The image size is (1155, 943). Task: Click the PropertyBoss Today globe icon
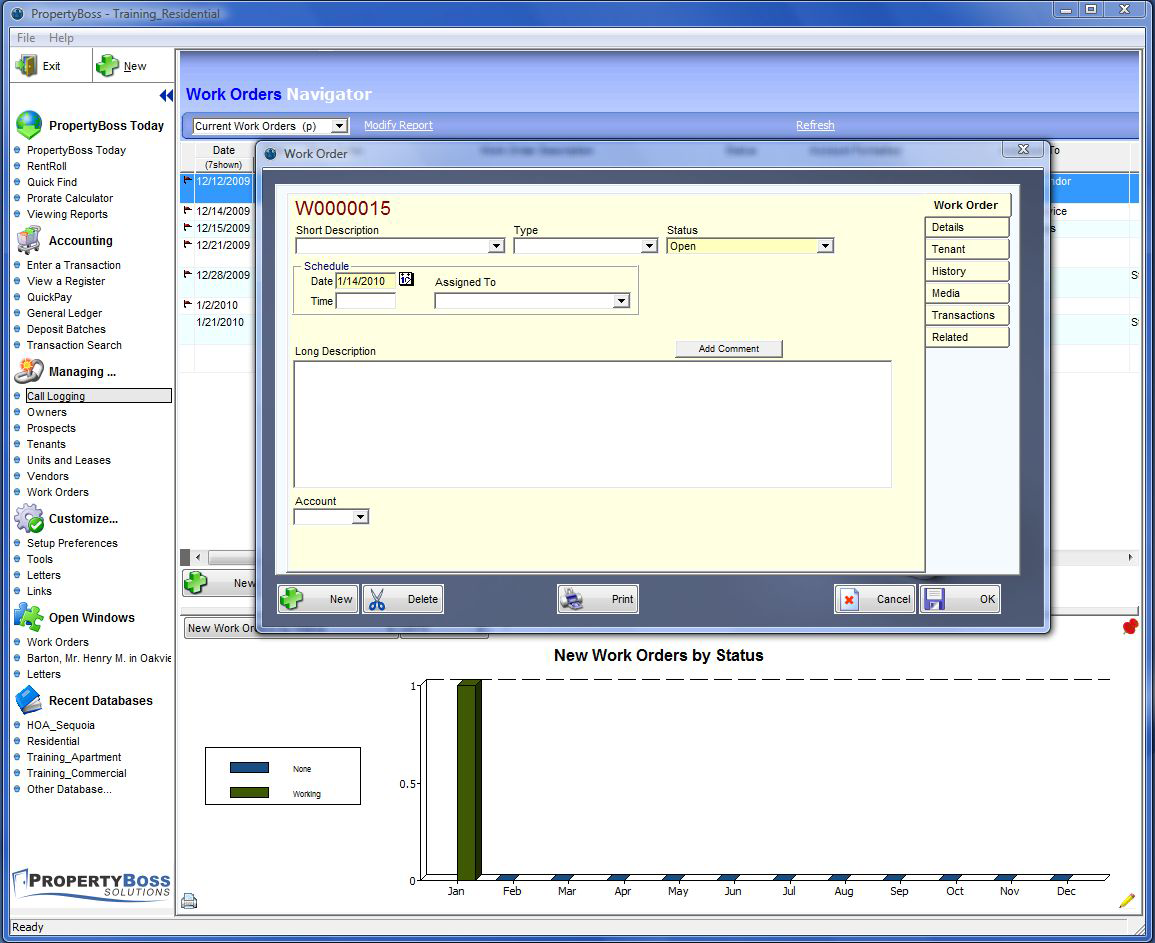pyautogui.click(x=29, y=125)
